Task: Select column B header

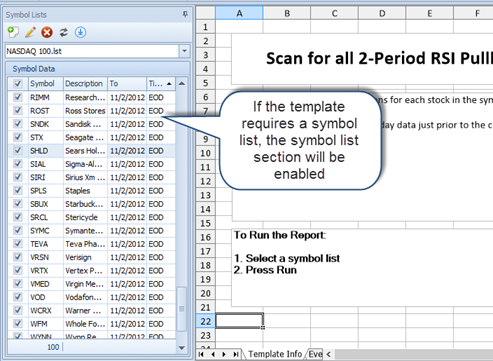Action: coord(287,13)
